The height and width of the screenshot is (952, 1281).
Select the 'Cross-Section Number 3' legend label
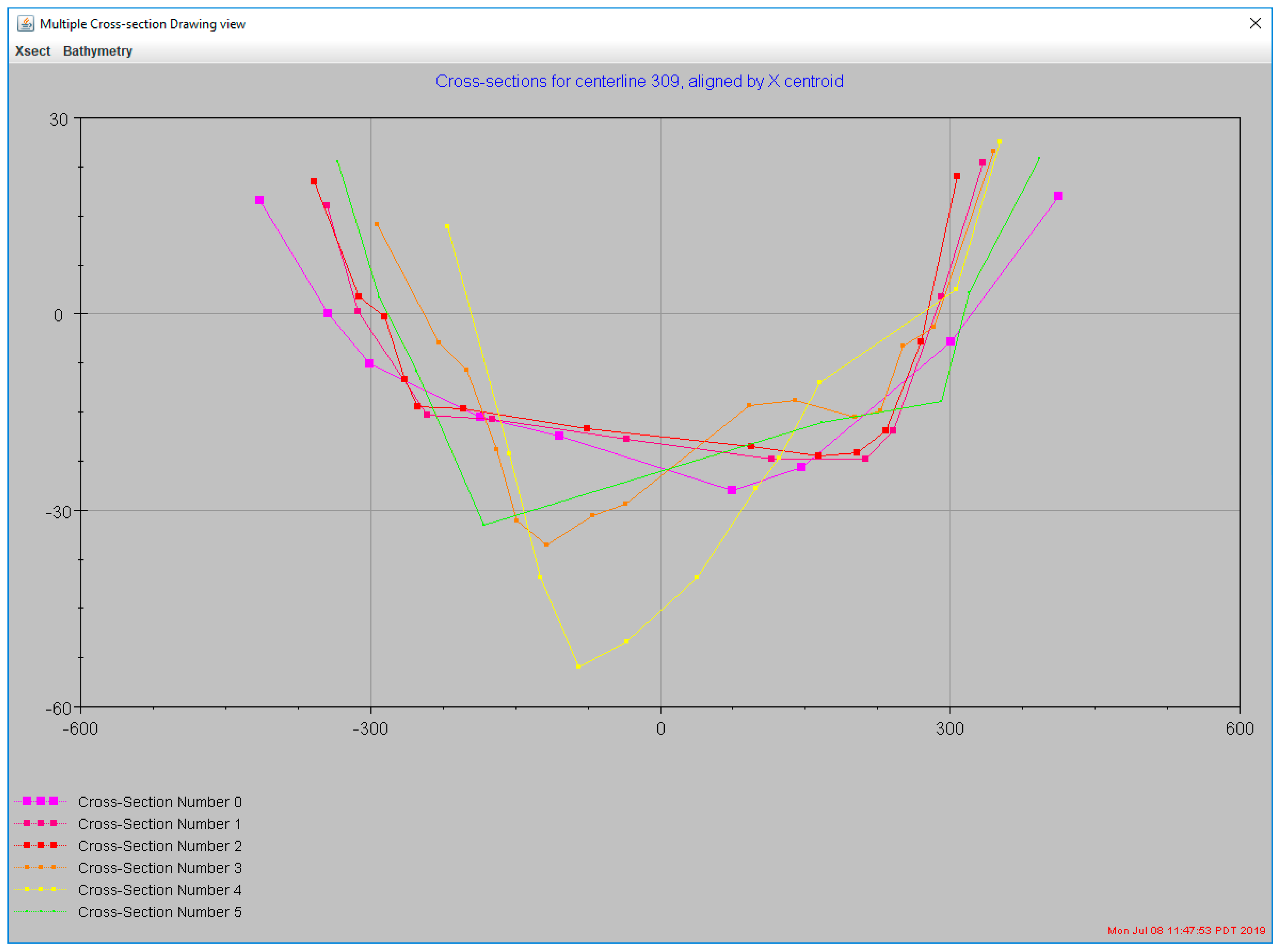pos(160,867)
